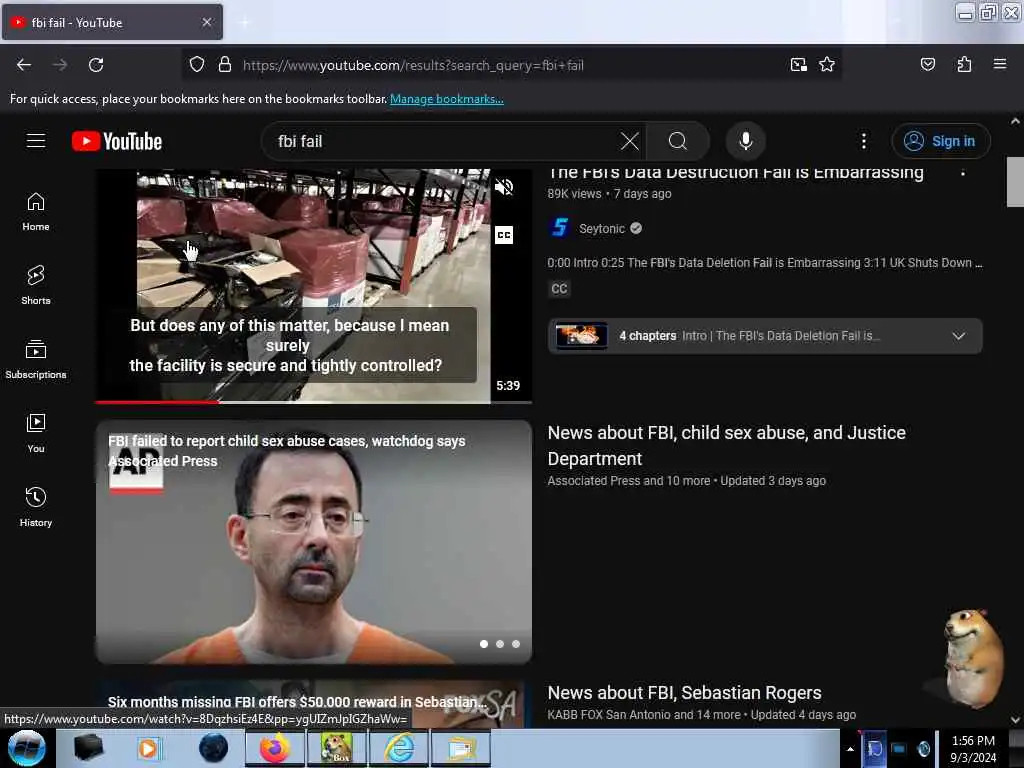Viewport: 1024px width, 768px height.
Task: Open the Firefox application menu
Action: coord(1000,64)
